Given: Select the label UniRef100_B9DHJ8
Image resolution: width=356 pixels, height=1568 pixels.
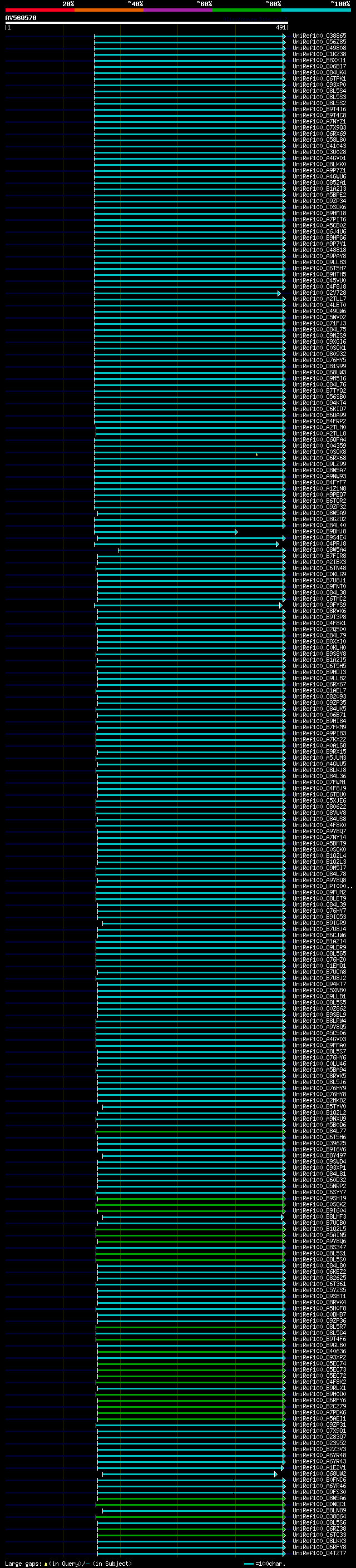Looking at the screenshot, I should pyautogui.click(x=319, y=531).
